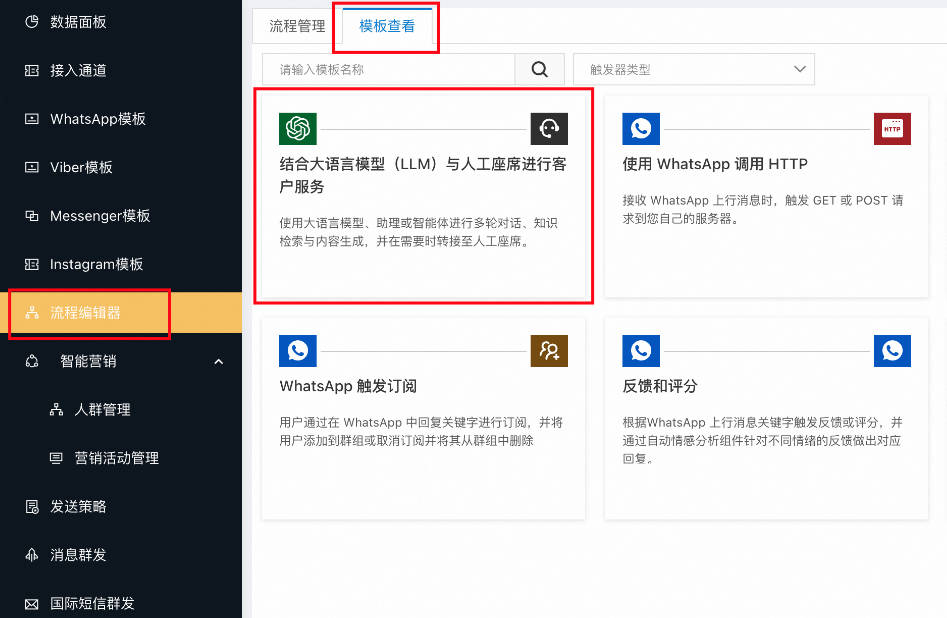
Task: Click WhatsApp icon on 触发订阅 card
Action: pos(298,351)
